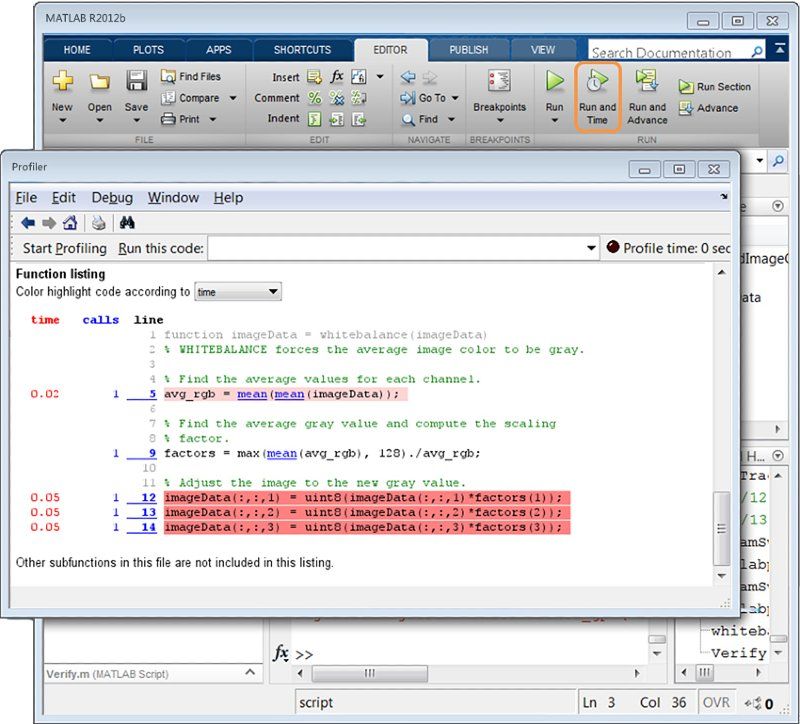Switch to the PUBLISH ribbon tab

point(469,49)
